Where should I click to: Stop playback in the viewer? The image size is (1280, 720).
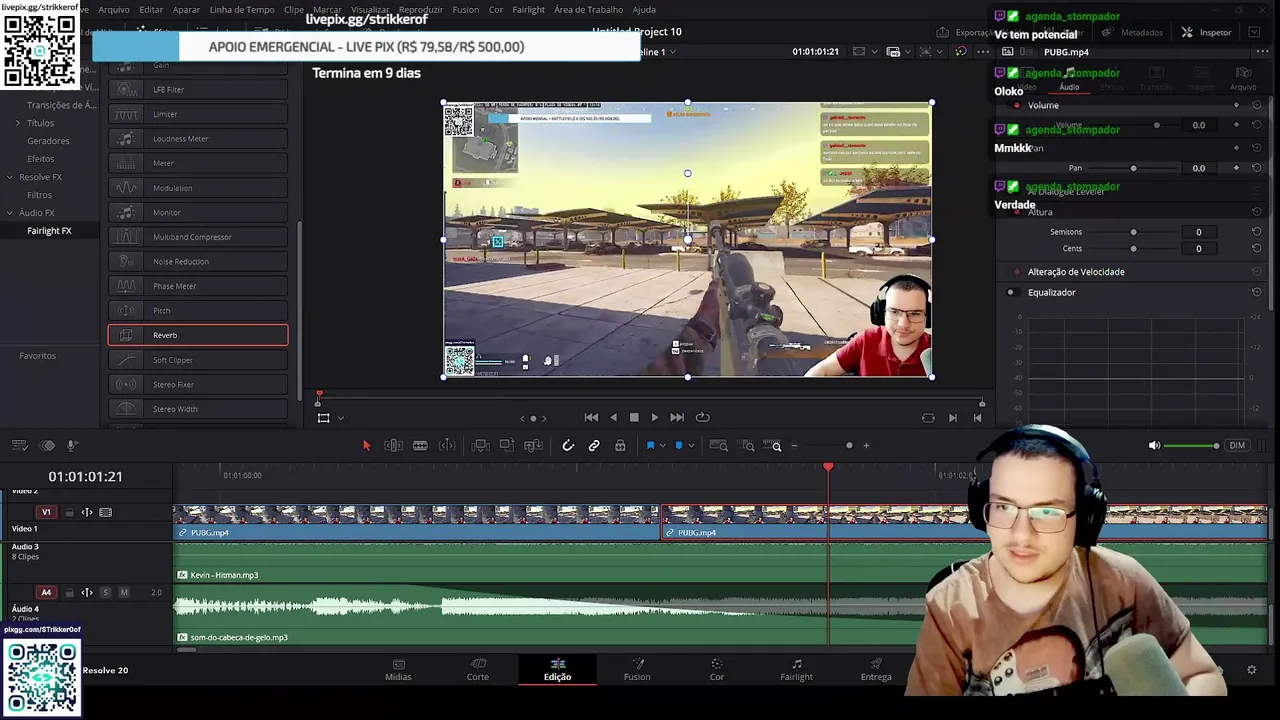click(634, 418)
